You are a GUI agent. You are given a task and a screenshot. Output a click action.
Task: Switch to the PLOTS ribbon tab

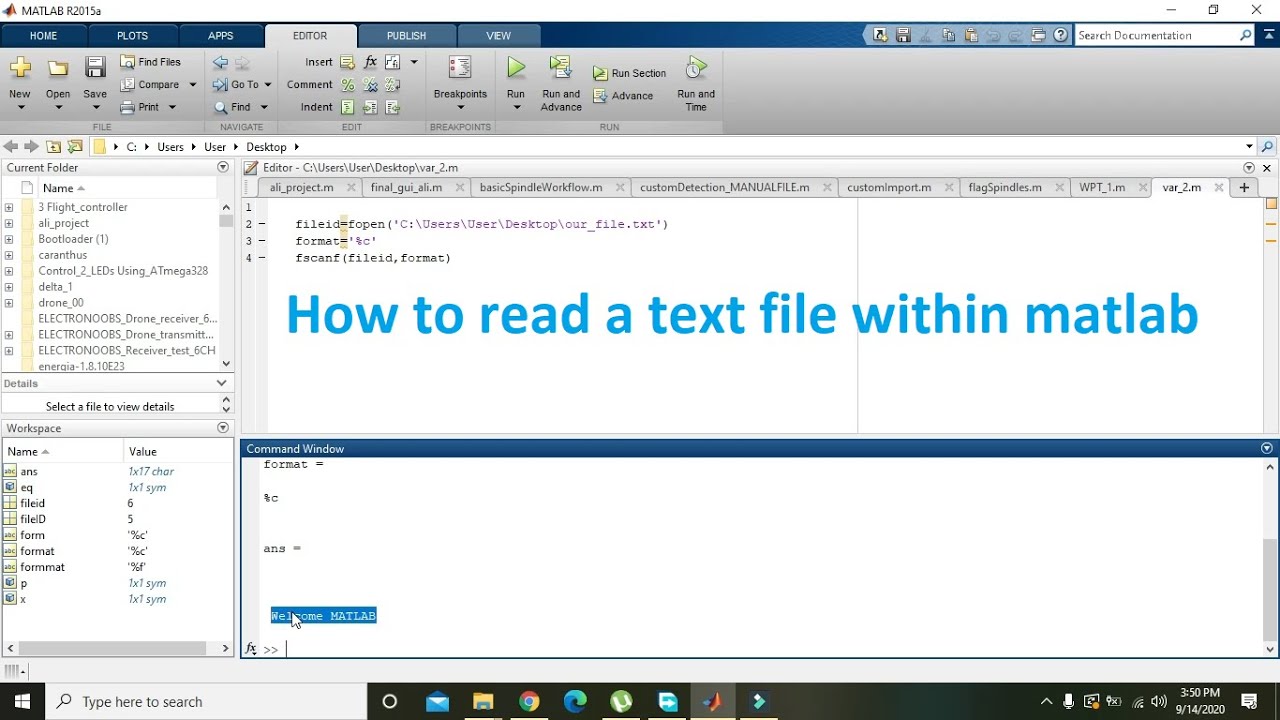132,35
